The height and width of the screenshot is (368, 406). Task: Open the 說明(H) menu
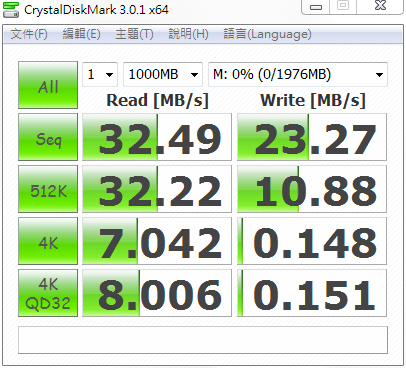coord(188,34)
